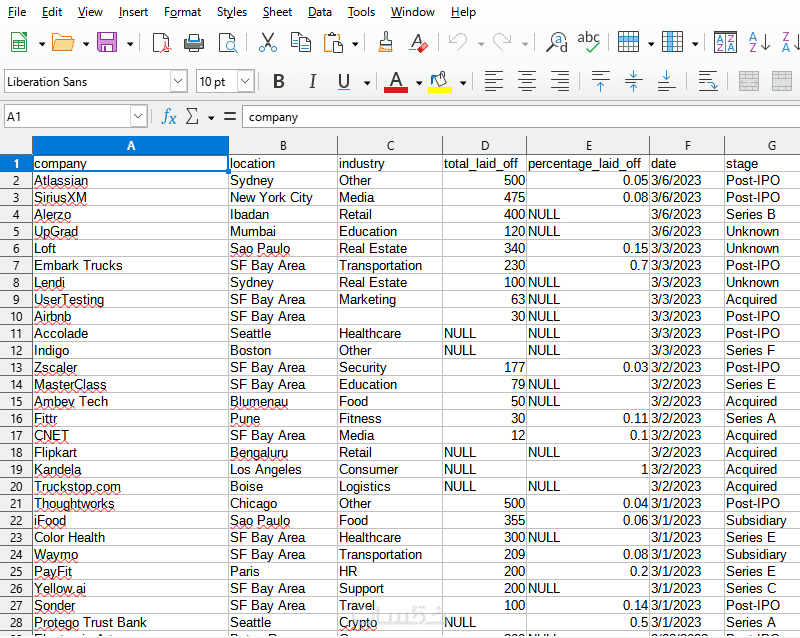Apply red font color
The height and width of the screenshot is (638, 800).
(395, 82)
